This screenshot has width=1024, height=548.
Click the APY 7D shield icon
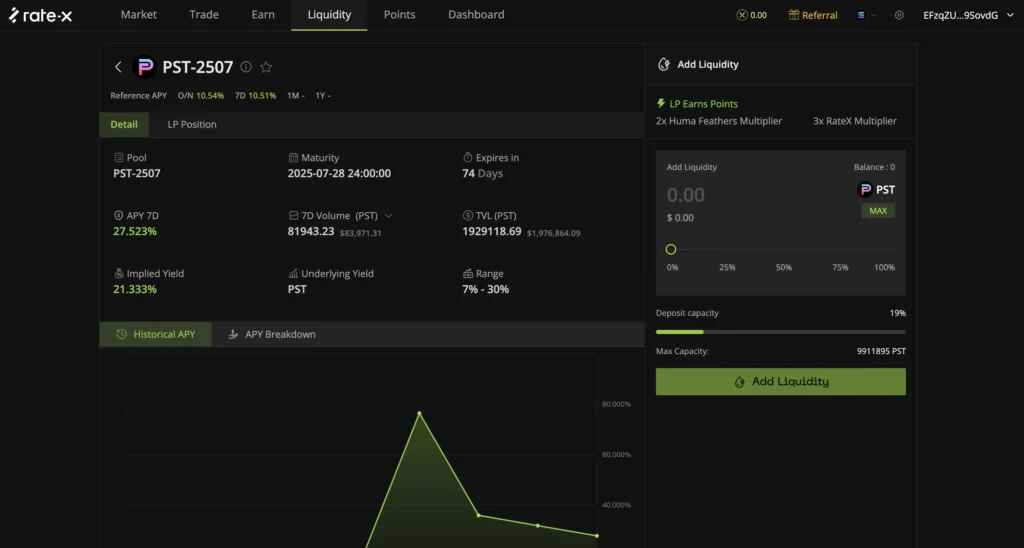click(x=118, y=216)
